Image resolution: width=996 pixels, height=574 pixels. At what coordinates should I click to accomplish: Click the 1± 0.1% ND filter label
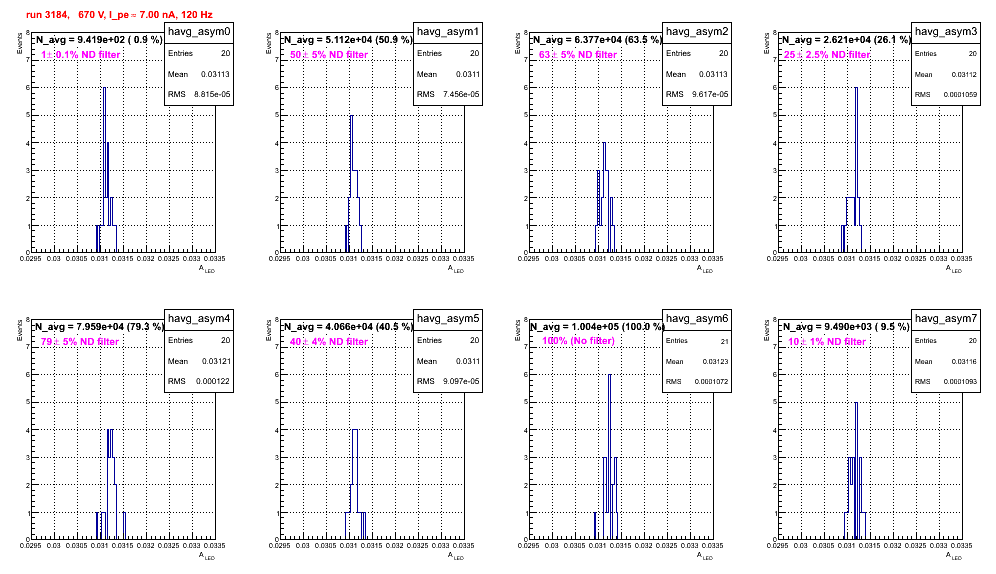(x=81, y=55)
